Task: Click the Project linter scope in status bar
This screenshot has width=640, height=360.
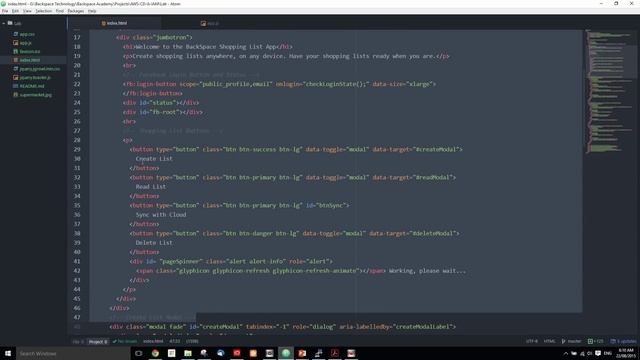Action: coord(98,342)
